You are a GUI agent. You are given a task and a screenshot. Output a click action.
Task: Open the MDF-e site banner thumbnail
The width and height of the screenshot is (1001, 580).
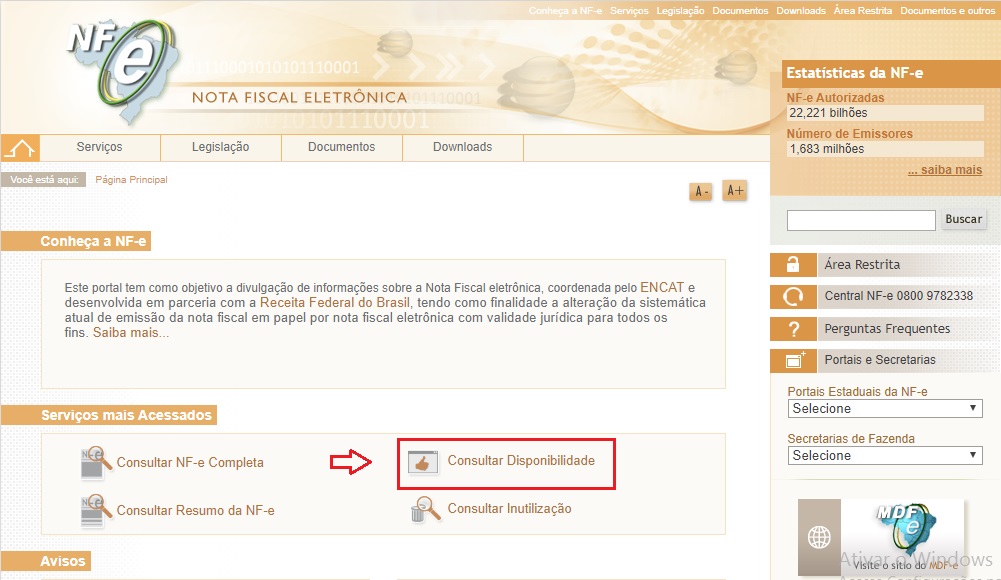pyautogui.click(x=881, y=537)
